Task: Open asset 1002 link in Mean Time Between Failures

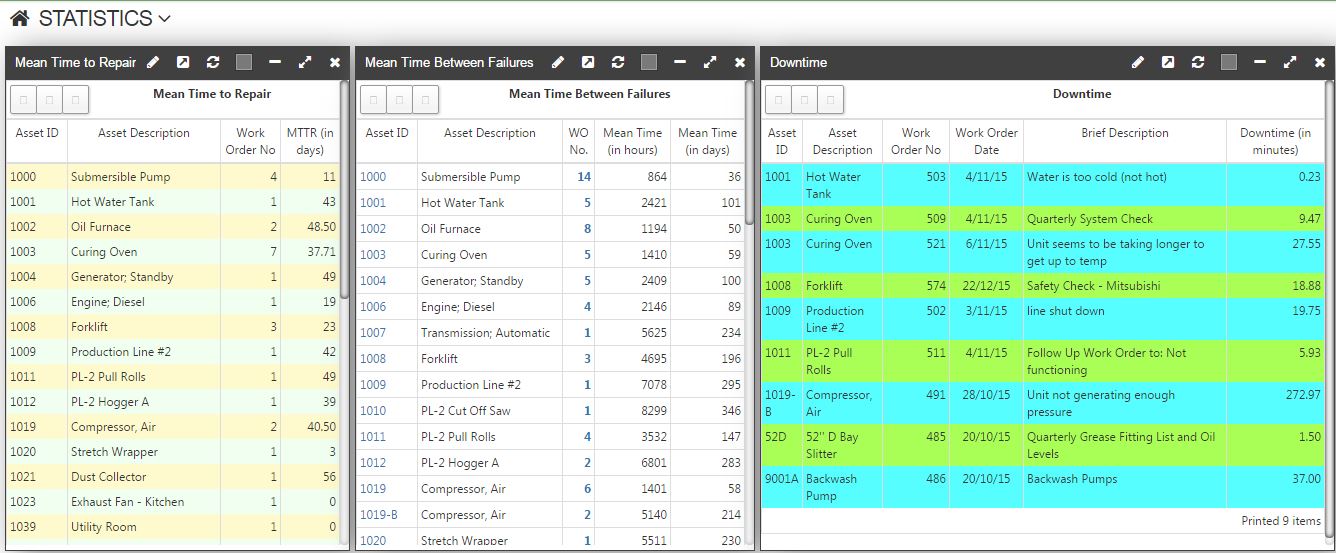Action: (x=373, y=229)
